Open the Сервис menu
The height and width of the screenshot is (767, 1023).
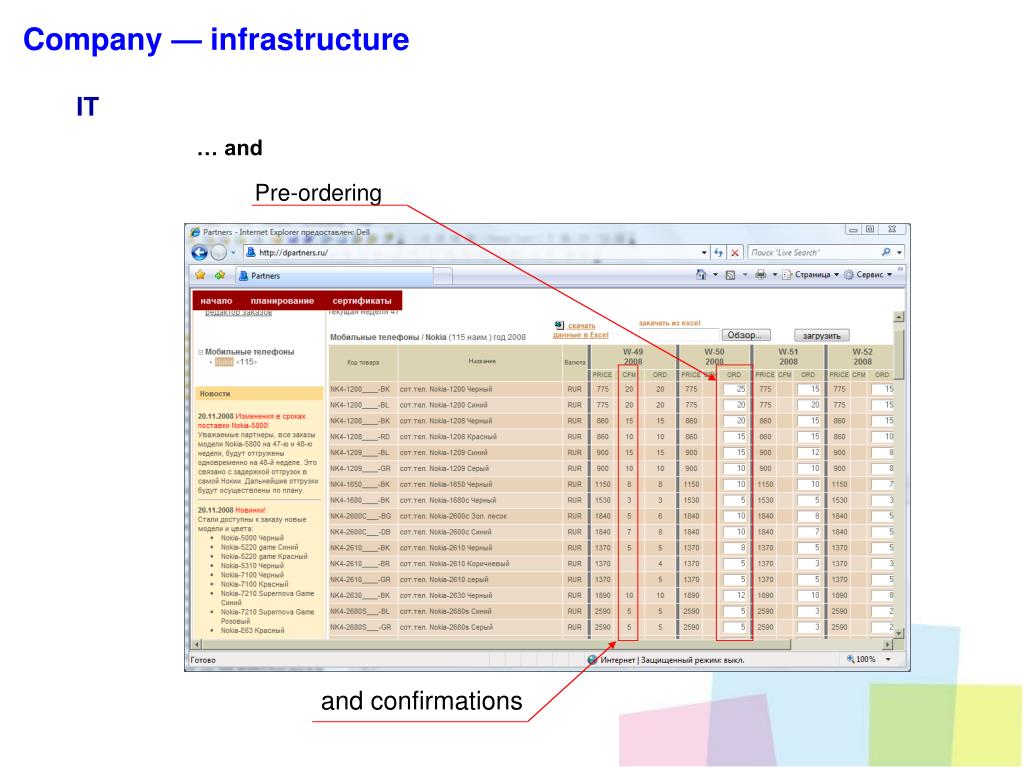tap(868, 275)
